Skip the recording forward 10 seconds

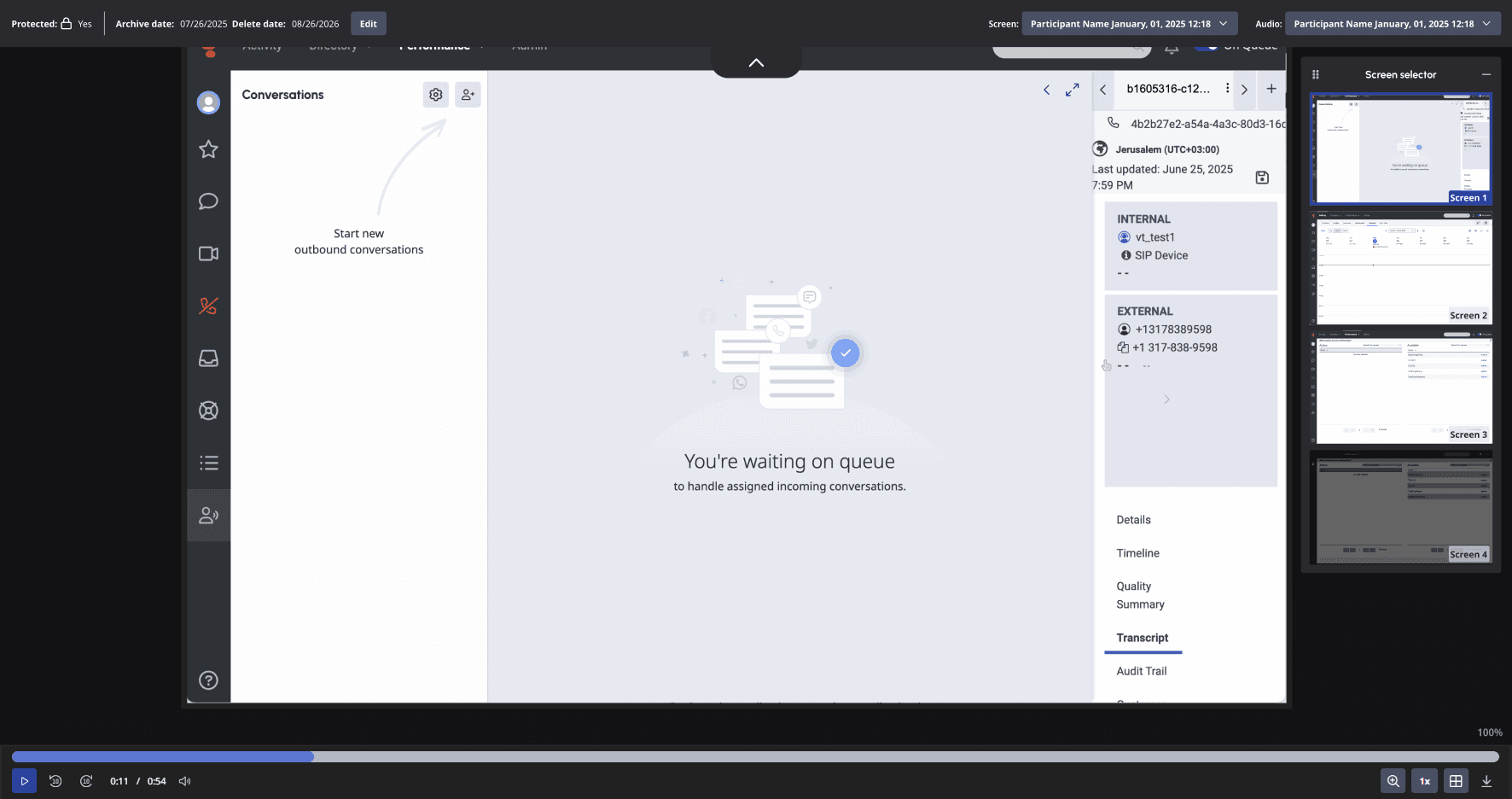click(86, 781)
